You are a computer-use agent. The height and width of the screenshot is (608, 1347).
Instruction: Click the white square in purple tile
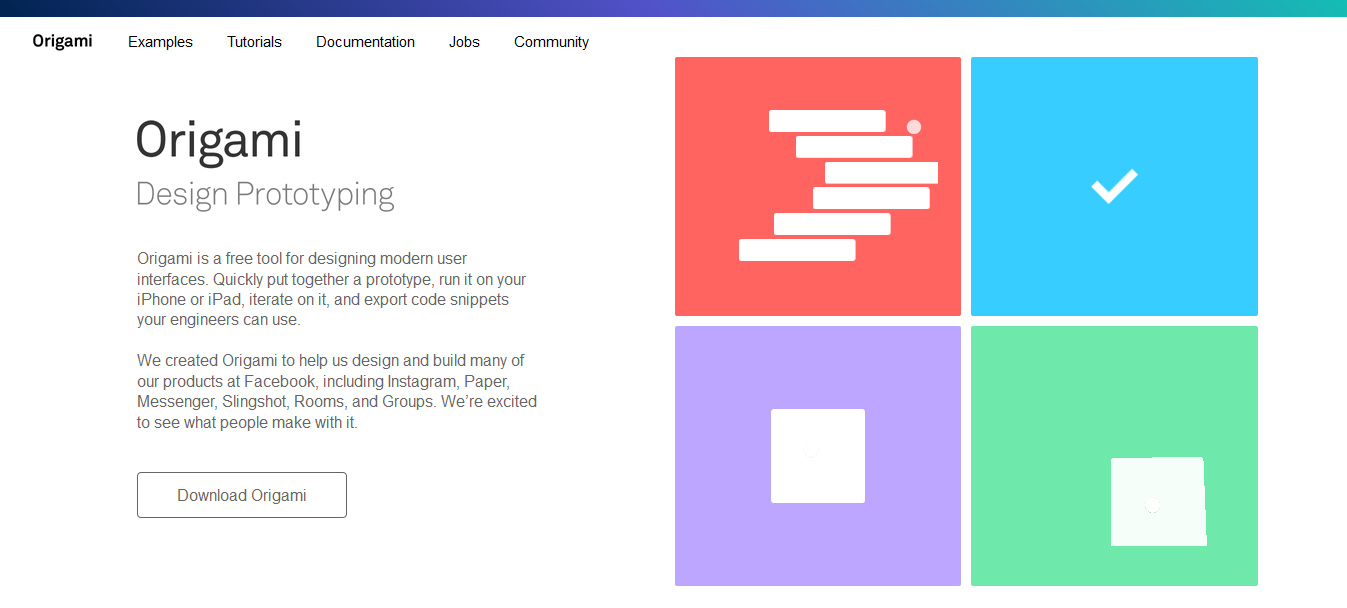(818, 456)
